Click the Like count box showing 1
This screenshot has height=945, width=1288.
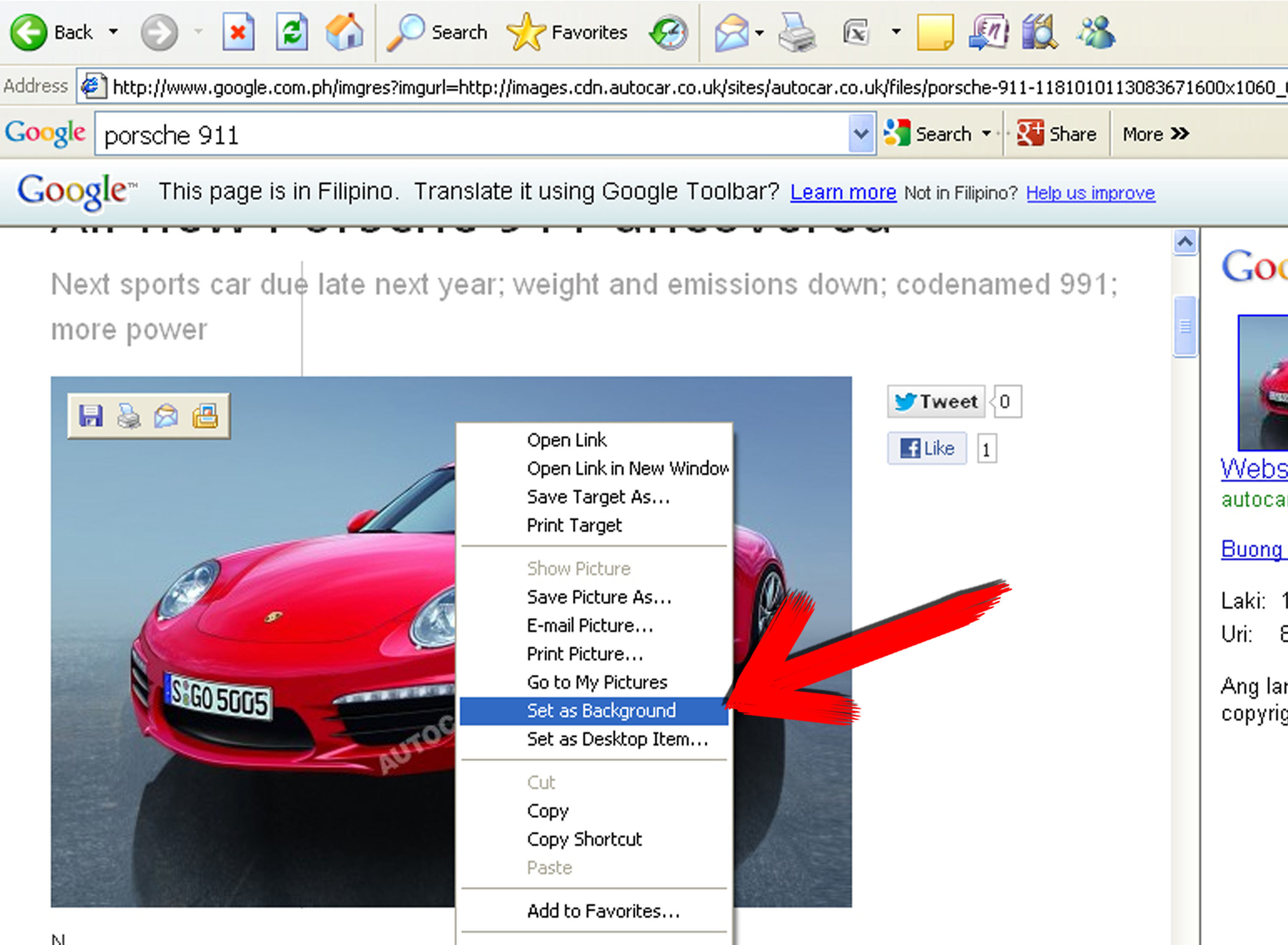987,449
